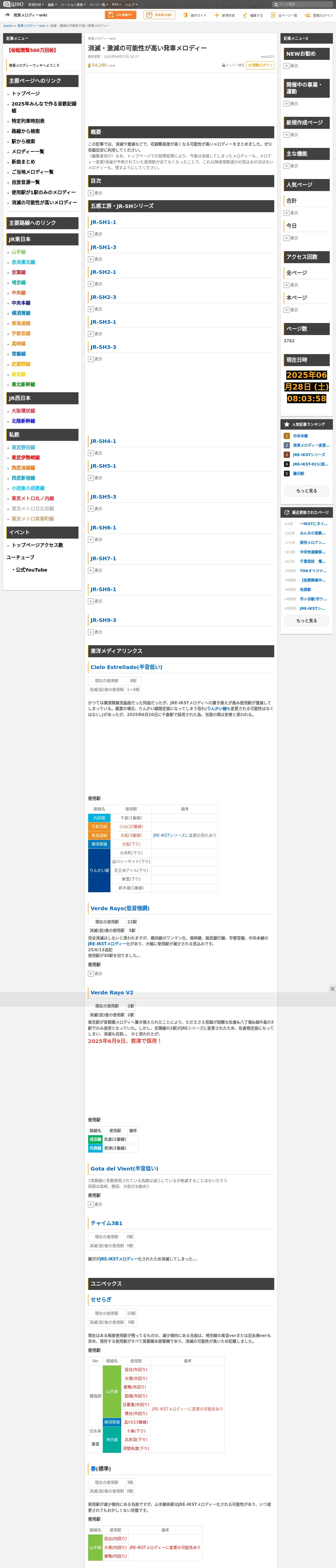
Task: Expand Gota del Vient 使用駅 list
Action: (x=91, y=1204)
